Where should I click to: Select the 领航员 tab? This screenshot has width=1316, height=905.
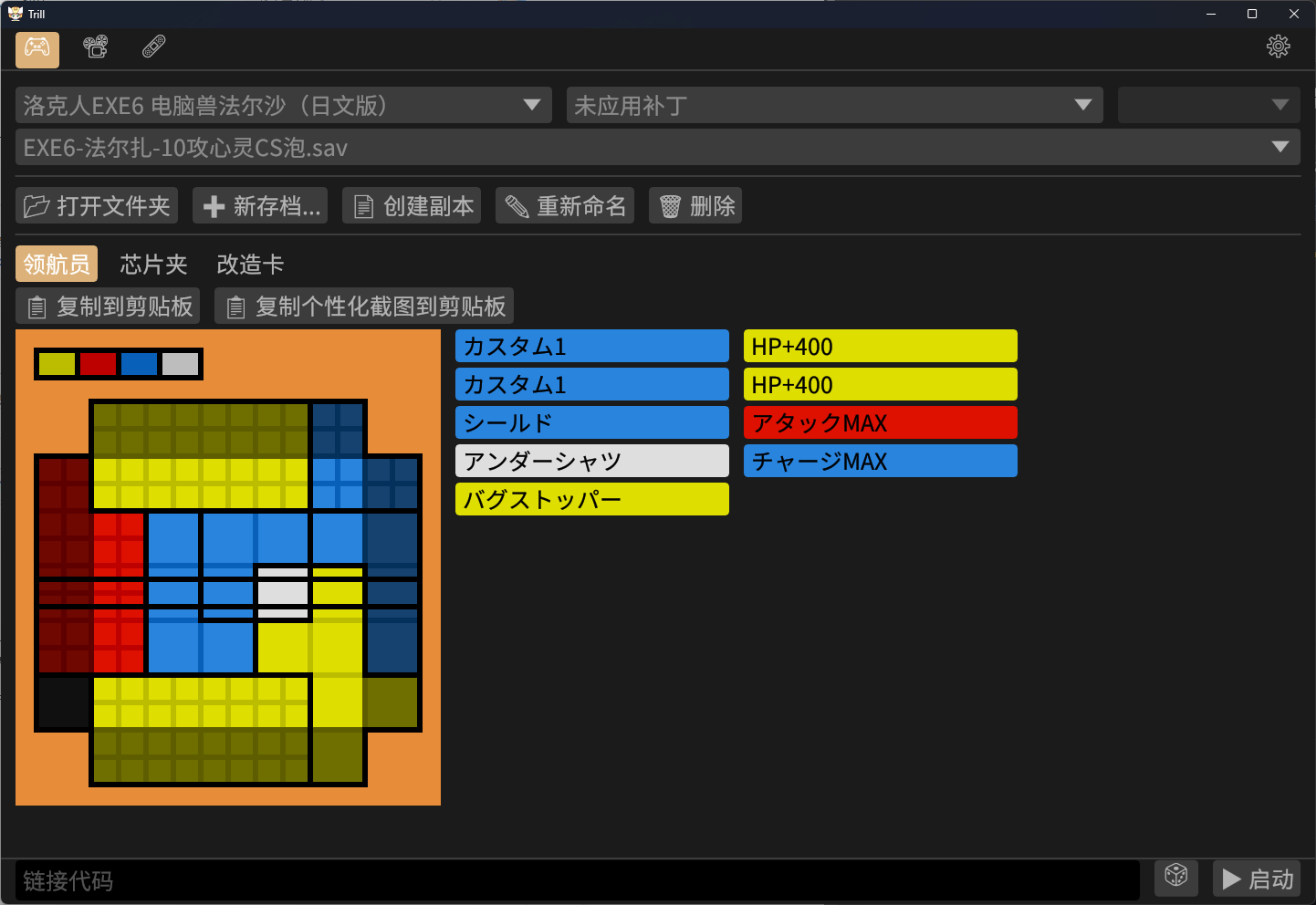click(x=57, y=265)
